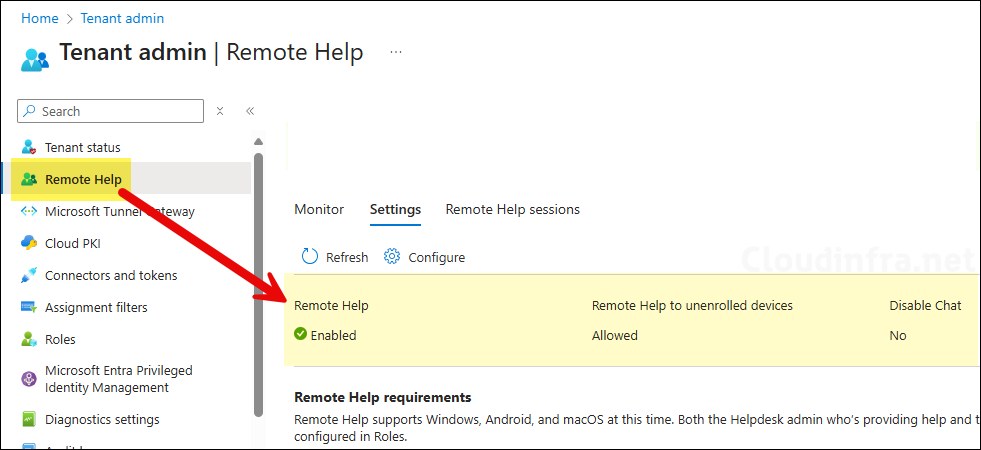
Task: Open the Cloud PKI icon
Action: (29, 243)
